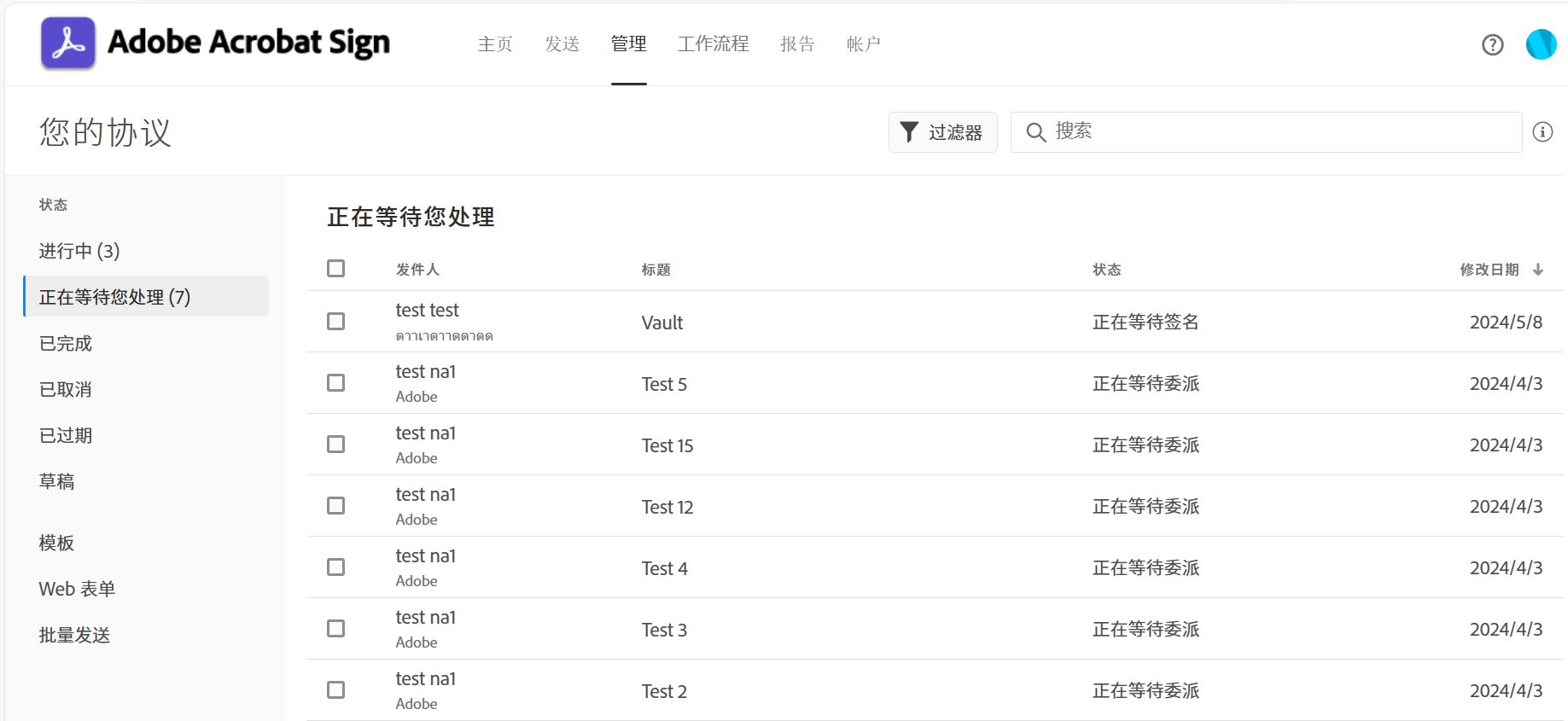
Task: Open the 工作流程 tab
Action: click(x=713, y=44)
